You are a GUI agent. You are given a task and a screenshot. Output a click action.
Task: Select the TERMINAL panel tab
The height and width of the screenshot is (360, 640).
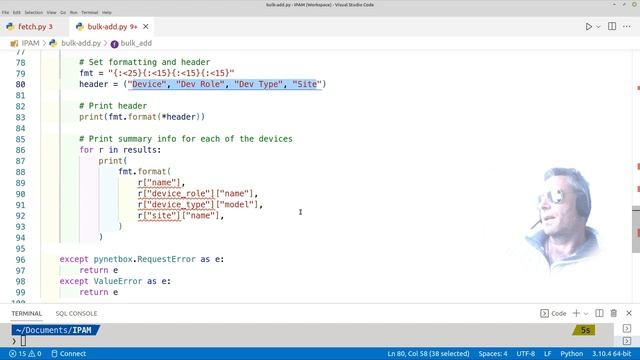pos(27,313)
